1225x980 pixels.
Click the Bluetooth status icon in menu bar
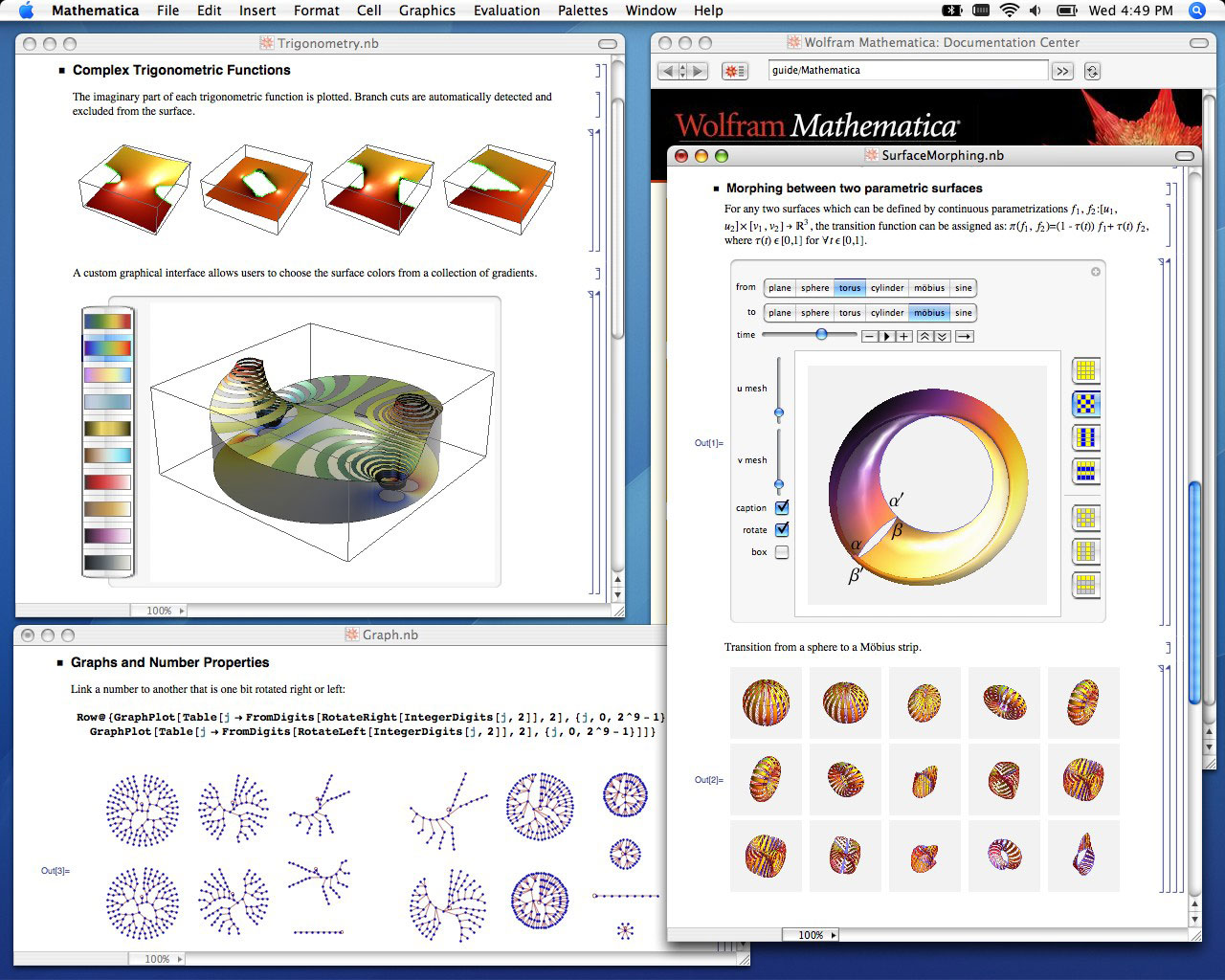[951, 11]
